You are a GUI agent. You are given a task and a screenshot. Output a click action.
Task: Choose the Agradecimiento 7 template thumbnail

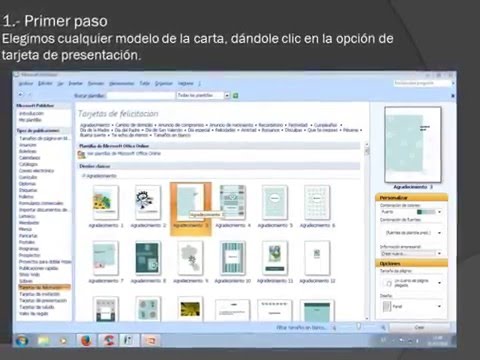[106, 258]
